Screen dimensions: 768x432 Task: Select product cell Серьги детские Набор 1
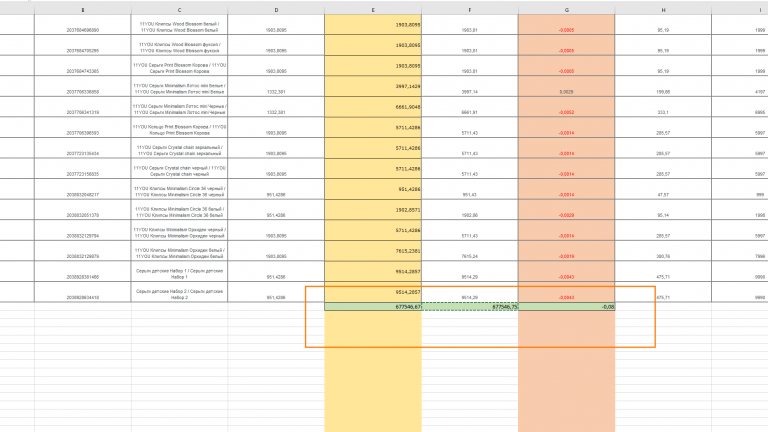[179, 271]
